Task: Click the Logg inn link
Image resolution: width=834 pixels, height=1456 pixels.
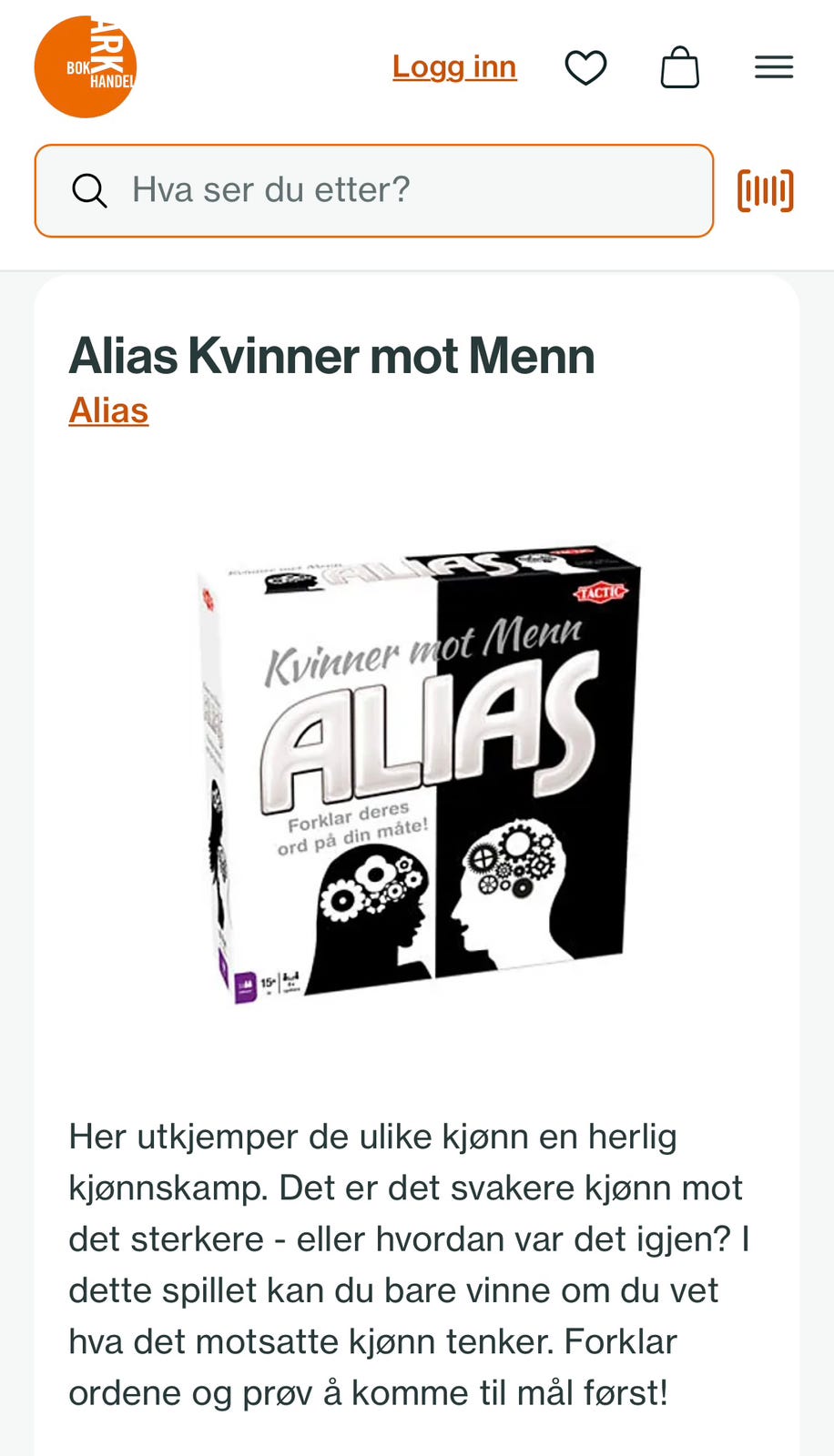Action: click(454, 66)
